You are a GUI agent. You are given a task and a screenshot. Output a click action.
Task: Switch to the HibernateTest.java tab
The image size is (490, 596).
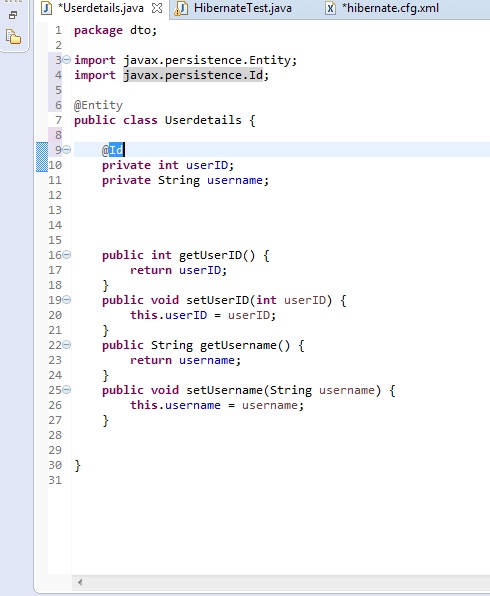tap(243, 8)
